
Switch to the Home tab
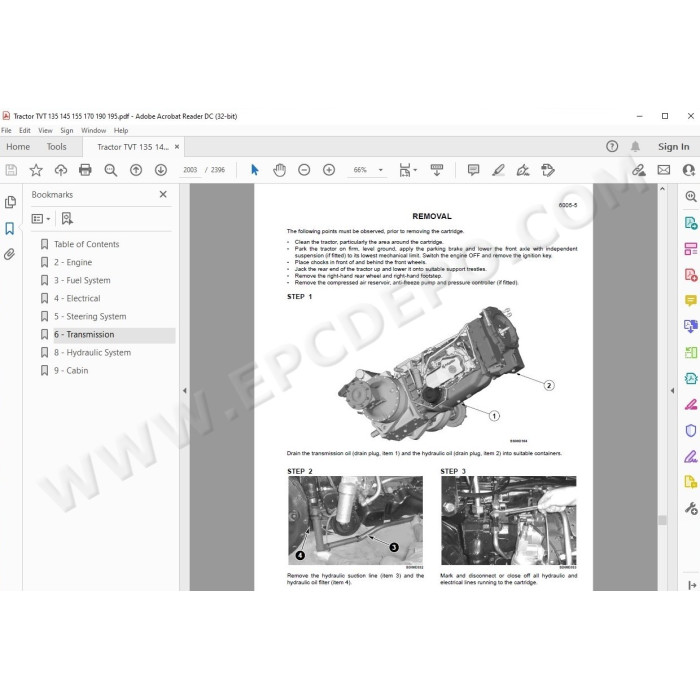point(18,146)
